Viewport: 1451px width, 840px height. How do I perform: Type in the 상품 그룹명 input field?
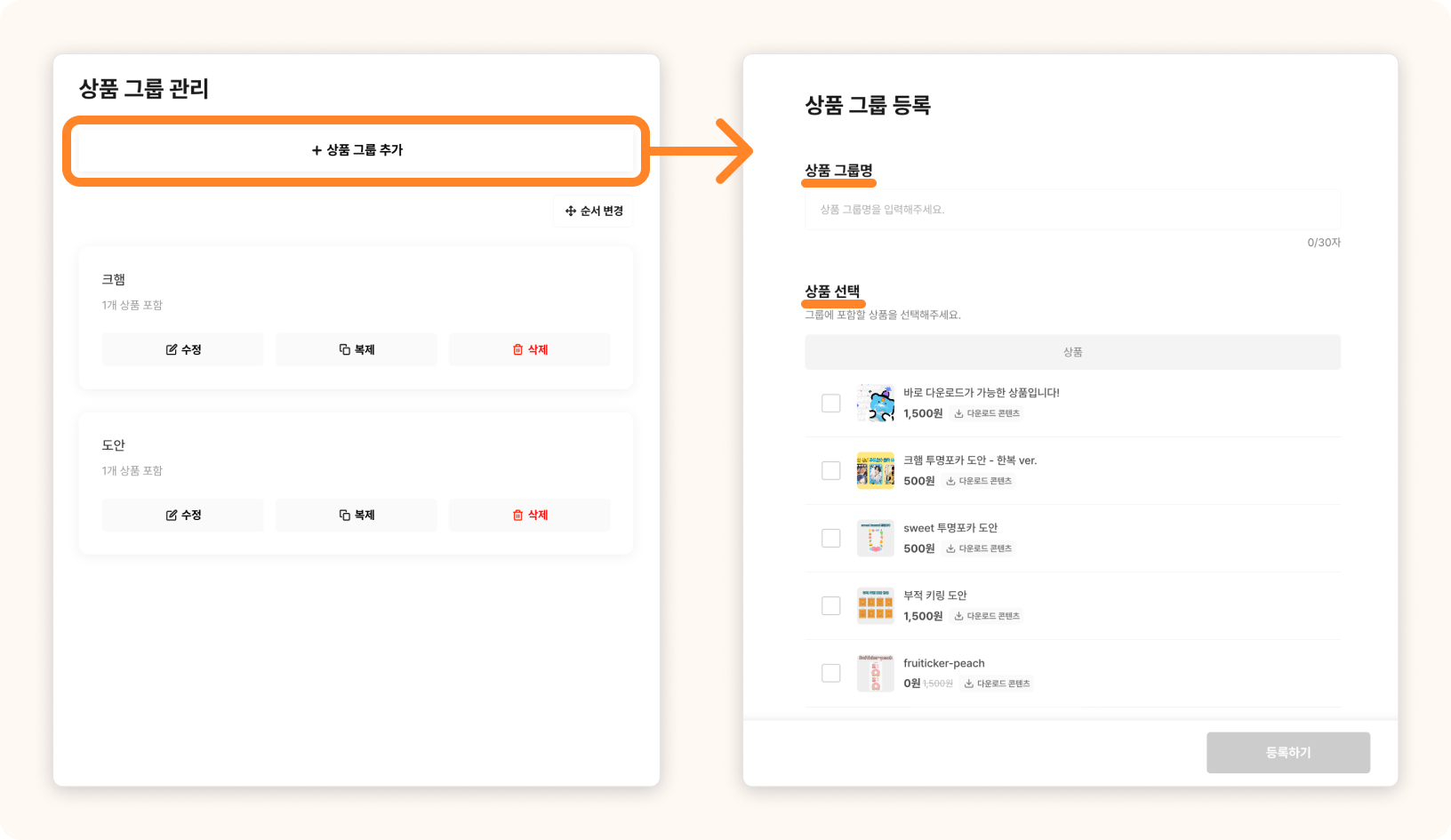coord(1072,210)
